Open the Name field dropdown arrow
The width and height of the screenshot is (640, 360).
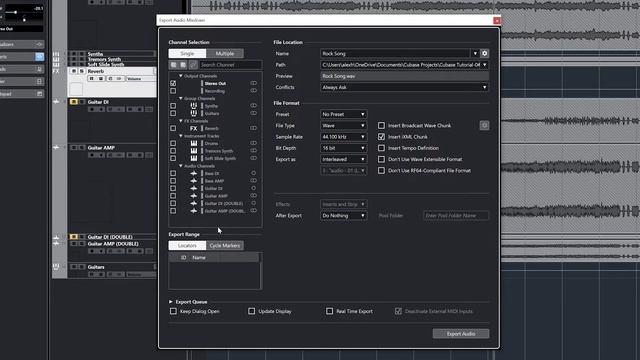click(475, 53)
